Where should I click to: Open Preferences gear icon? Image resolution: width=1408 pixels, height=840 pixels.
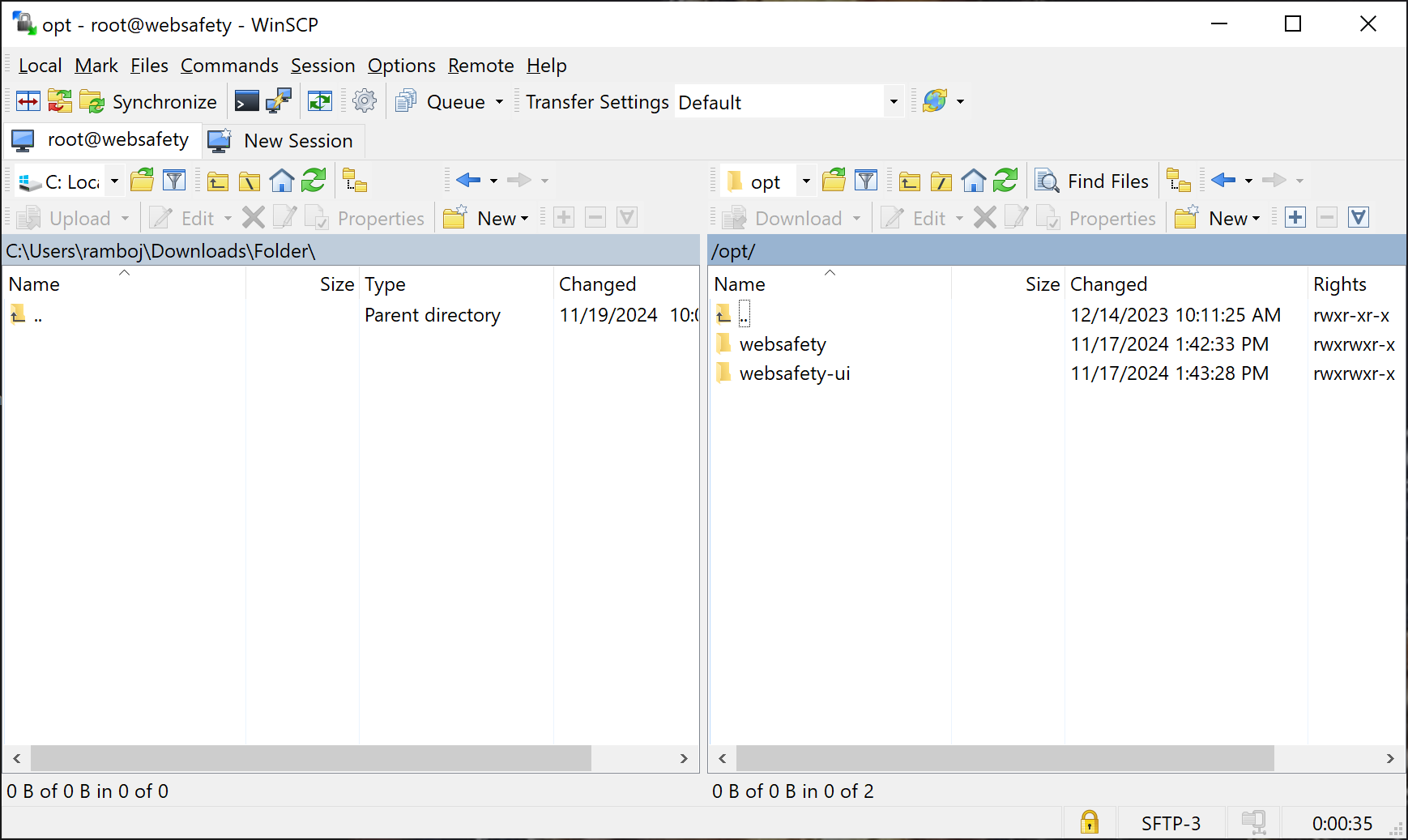click(365, 101)
